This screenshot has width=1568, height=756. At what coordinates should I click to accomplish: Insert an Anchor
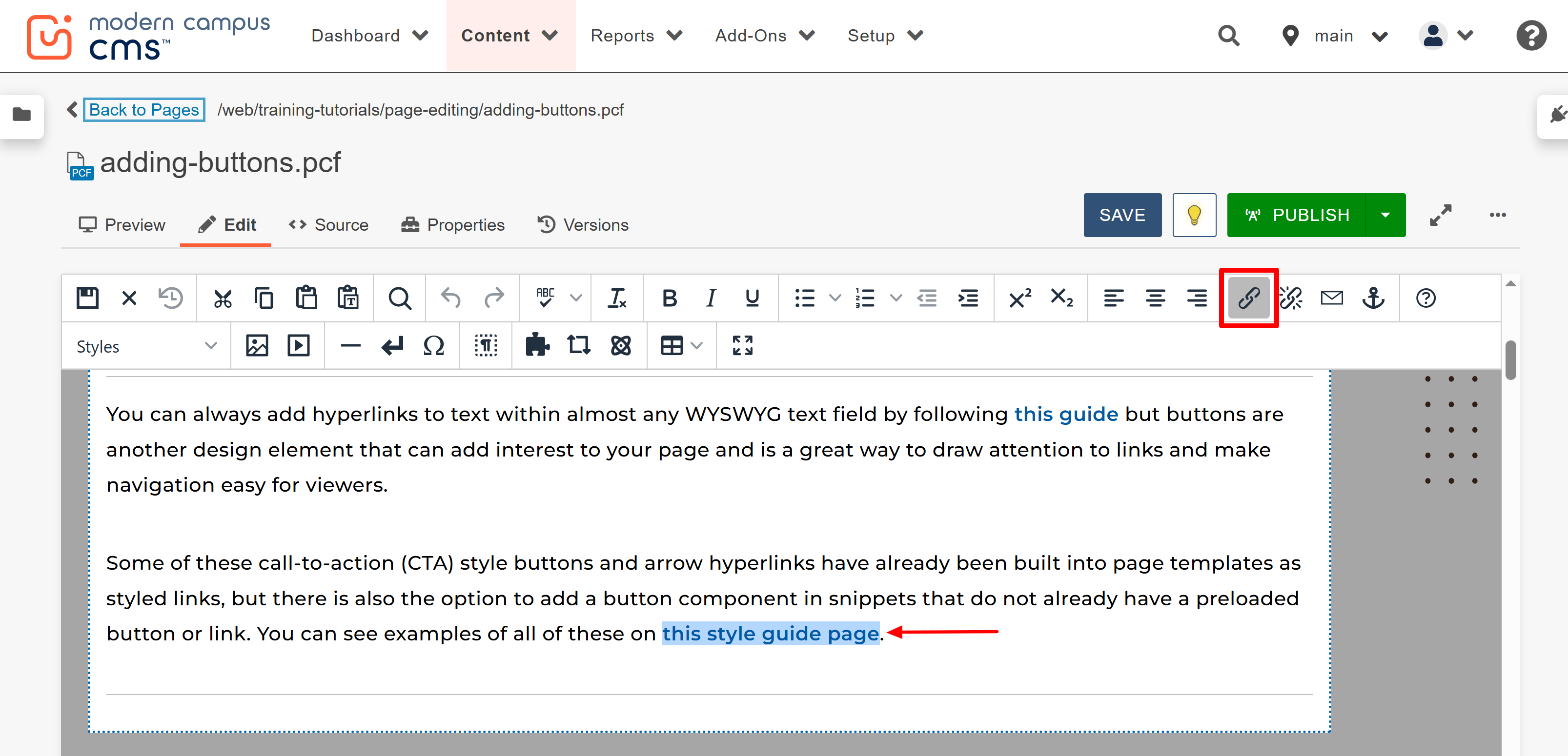tap(1374, 298)
